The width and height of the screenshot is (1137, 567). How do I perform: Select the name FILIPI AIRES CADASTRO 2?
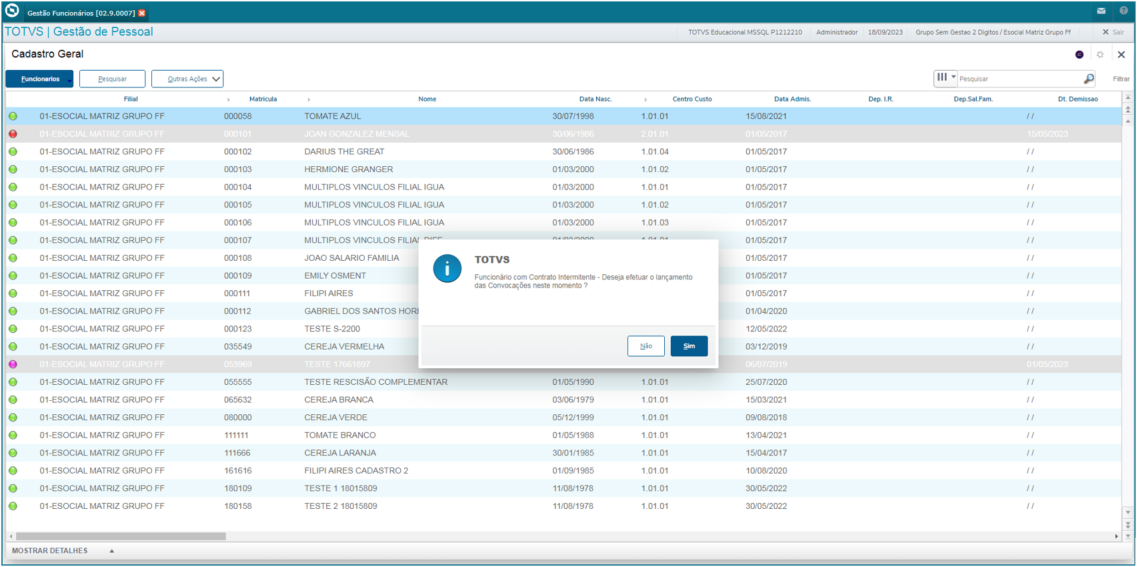pos(356,471)
